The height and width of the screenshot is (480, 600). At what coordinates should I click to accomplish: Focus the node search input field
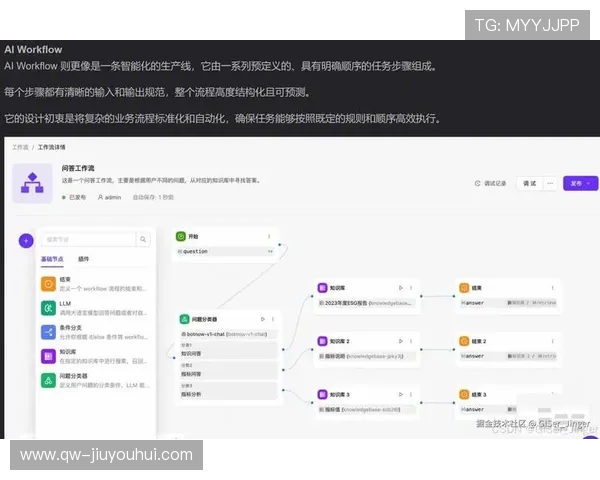(88, 239)
